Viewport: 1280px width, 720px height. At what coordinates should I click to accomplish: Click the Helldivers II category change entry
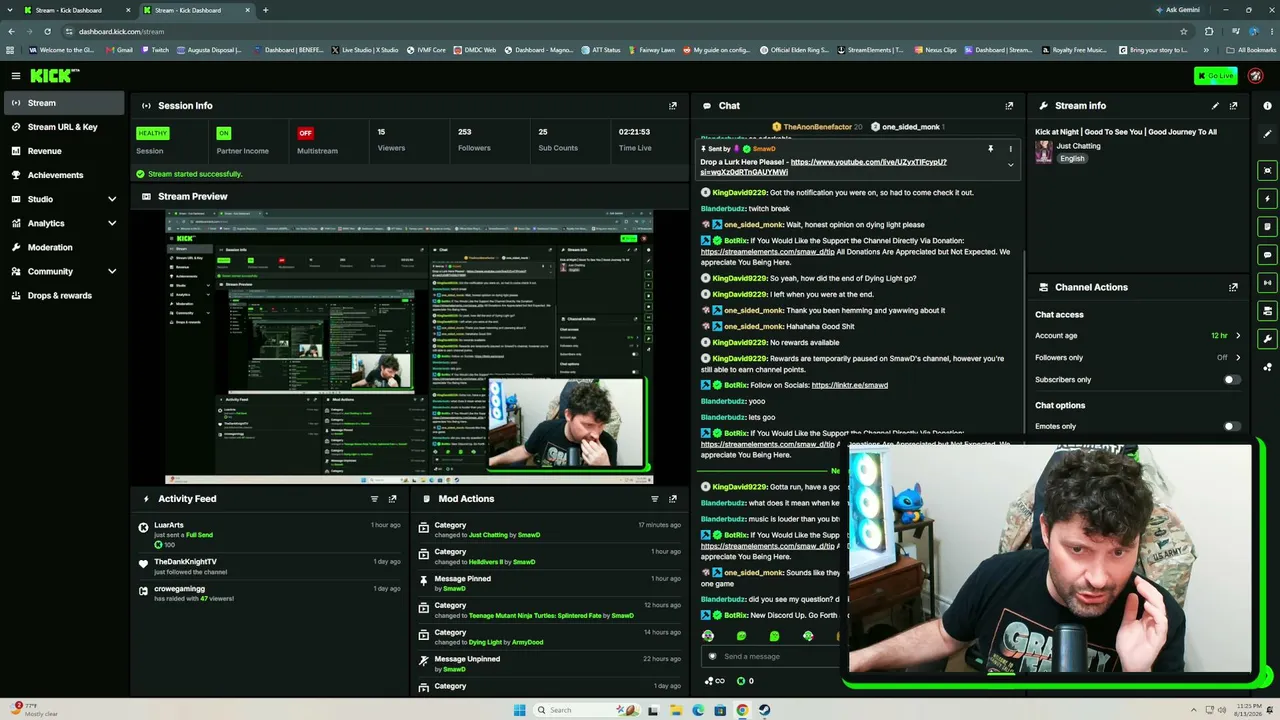click(x=550, y=557)
